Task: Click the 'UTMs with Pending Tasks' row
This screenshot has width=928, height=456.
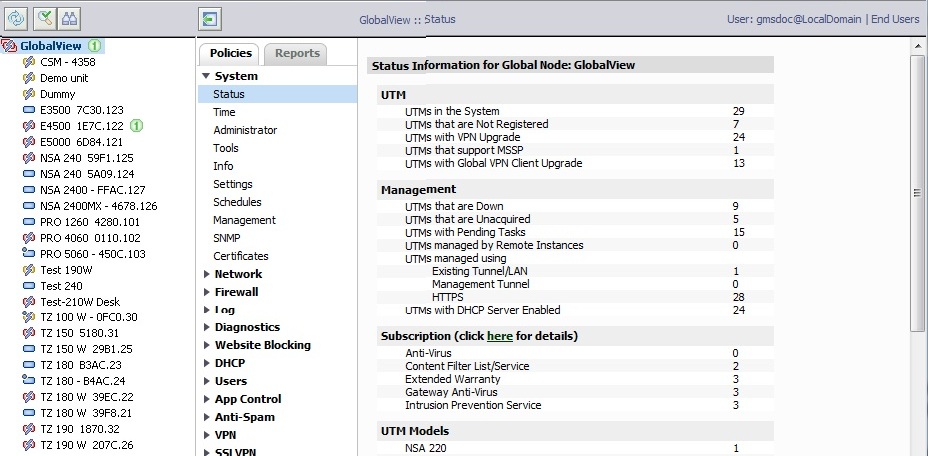Action: tap(575, 232)
